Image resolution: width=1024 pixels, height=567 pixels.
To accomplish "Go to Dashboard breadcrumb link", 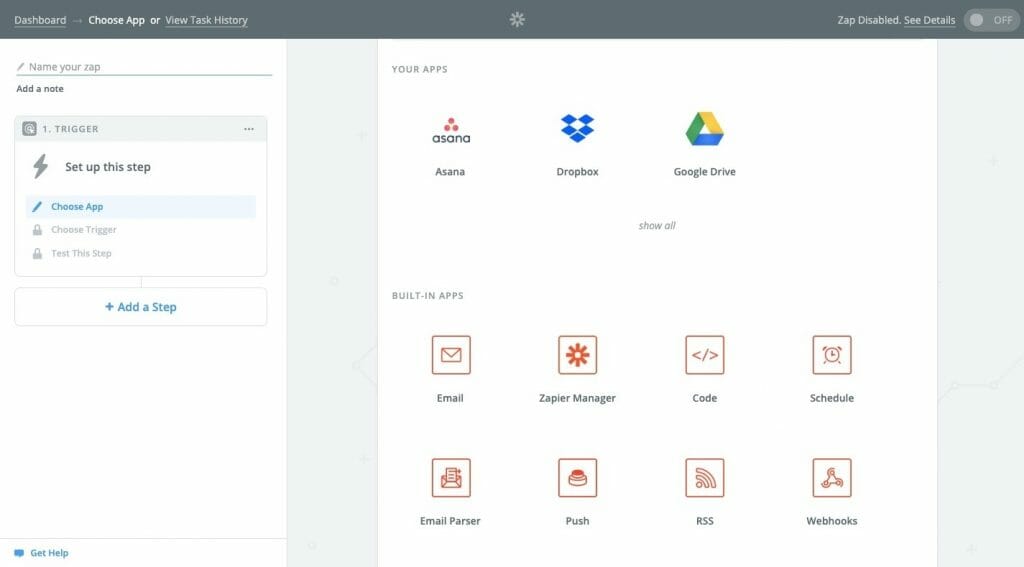I will 40,20.
